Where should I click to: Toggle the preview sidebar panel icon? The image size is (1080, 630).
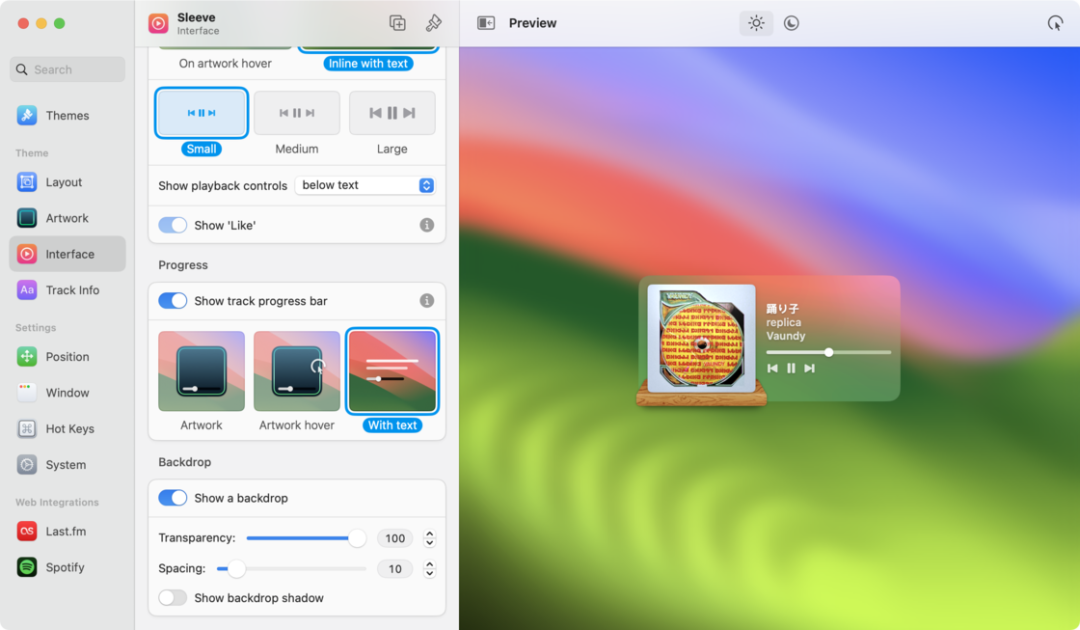coord(486,23)
